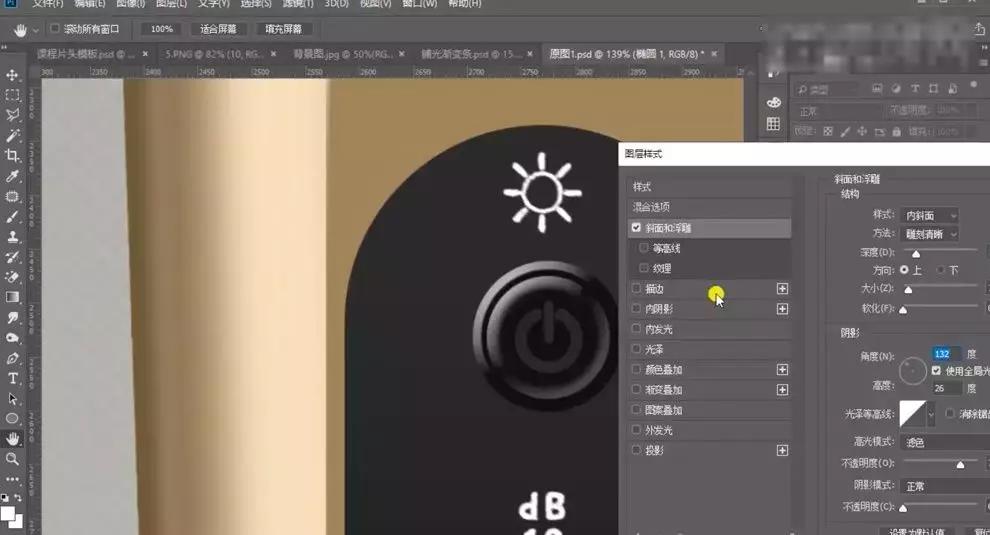Open the Swatches panel grid icon
Image resolution: width=990 pixels, height=535 pixels.
(x=773, y=124)
